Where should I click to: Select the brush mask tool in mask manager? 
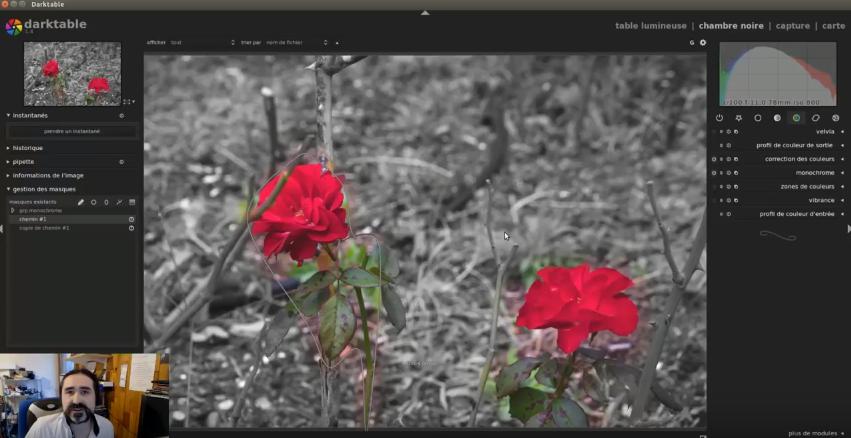80,202
